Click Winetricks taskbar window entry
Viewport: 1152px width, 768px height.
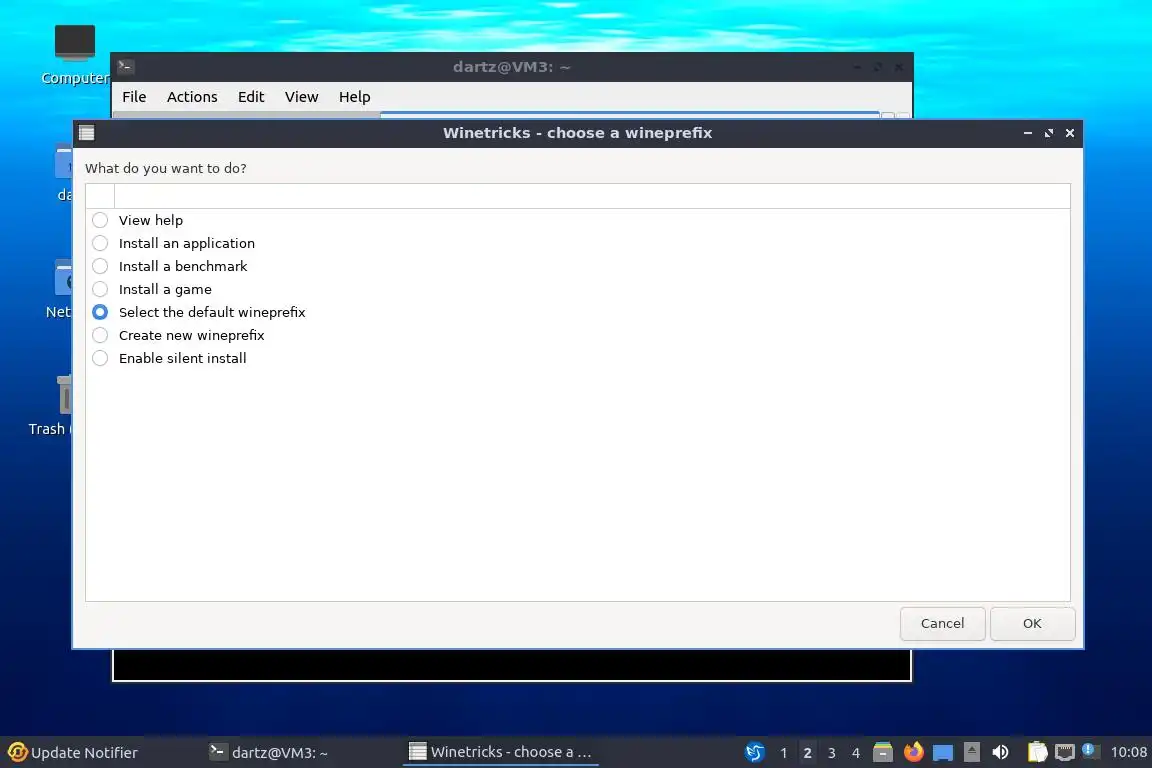click(x=500, y=752)
